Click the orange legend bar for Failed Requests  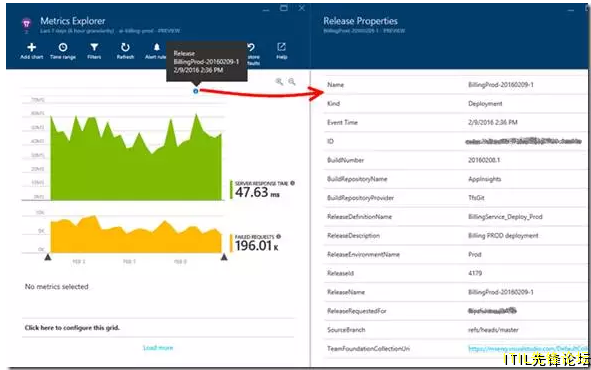(x=231, y=243)
